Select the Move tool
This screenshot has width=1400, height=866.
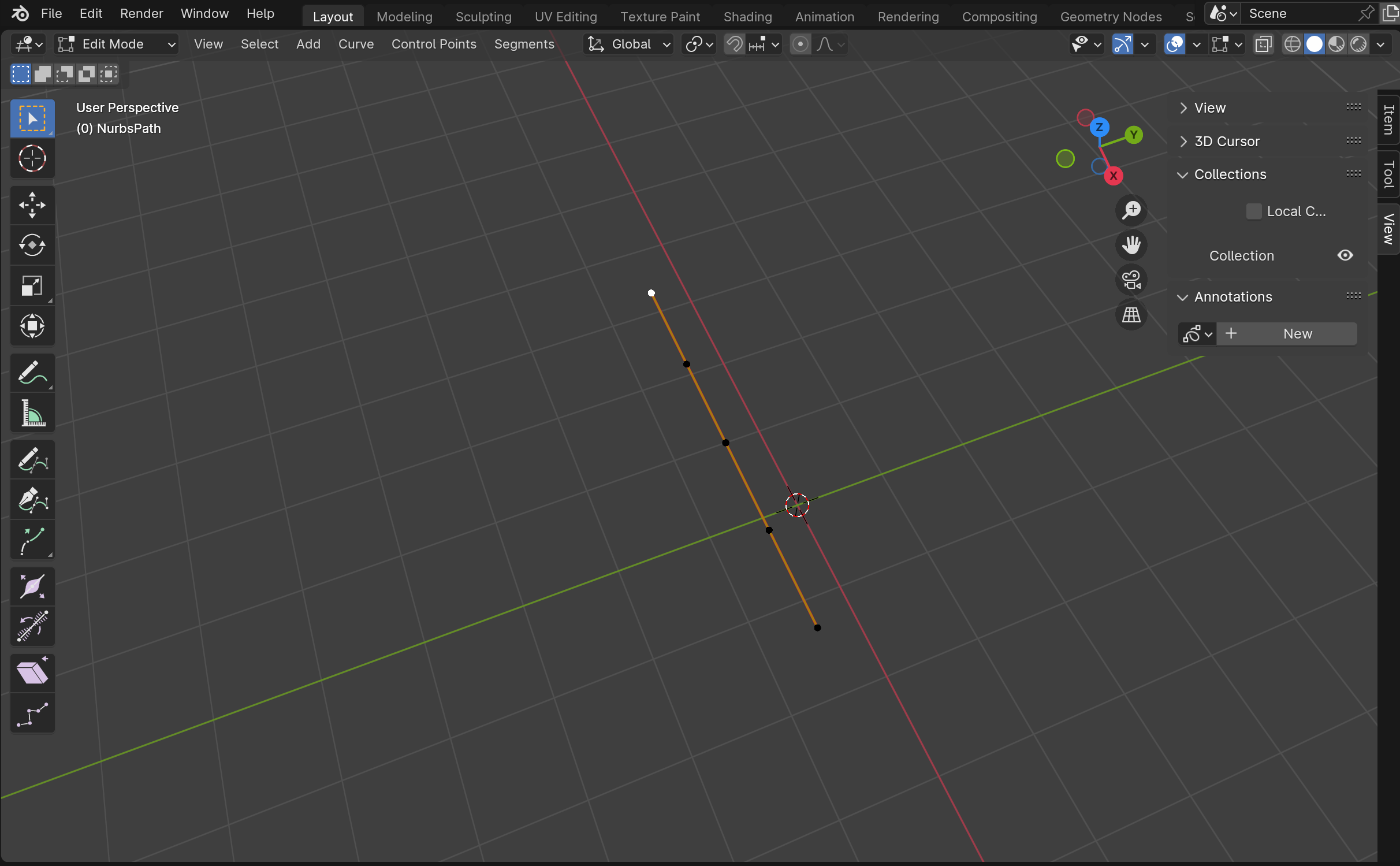(x=32, y=205)
